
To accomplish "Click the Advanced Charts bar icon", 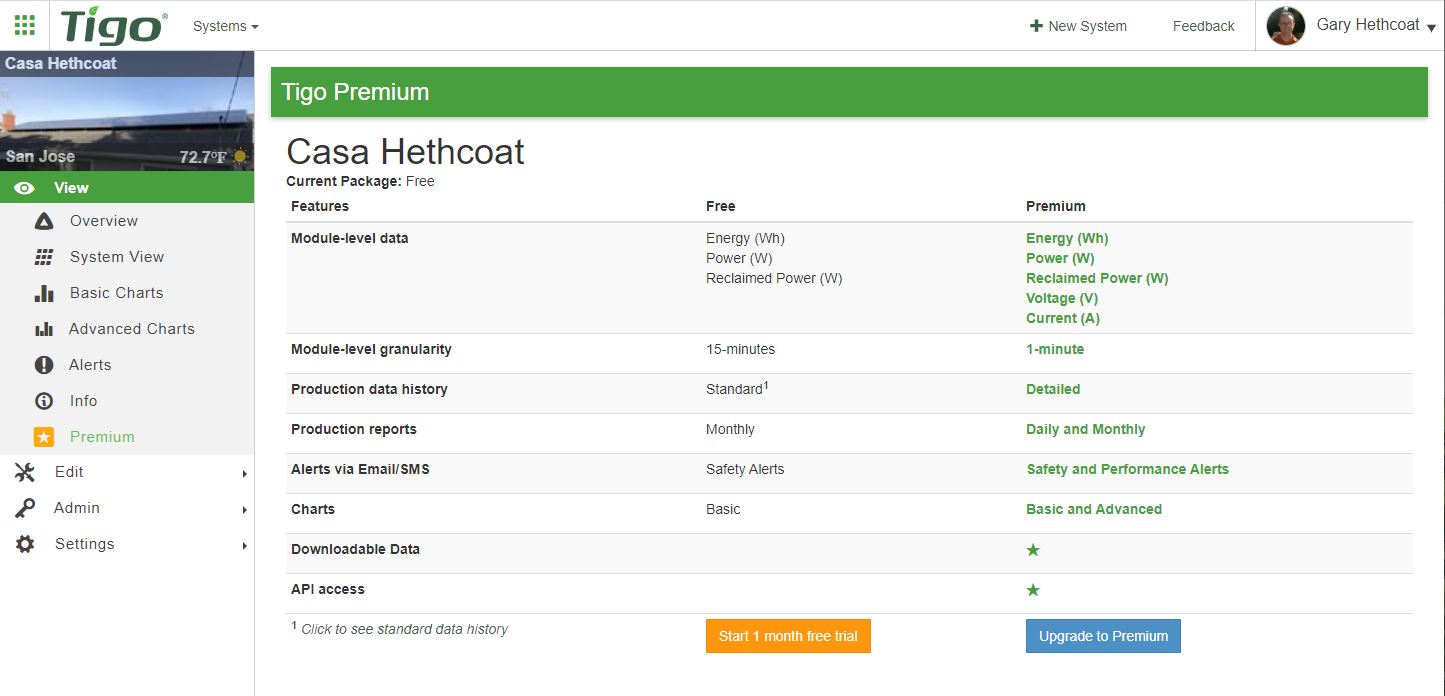I will [x=44, y=329].
